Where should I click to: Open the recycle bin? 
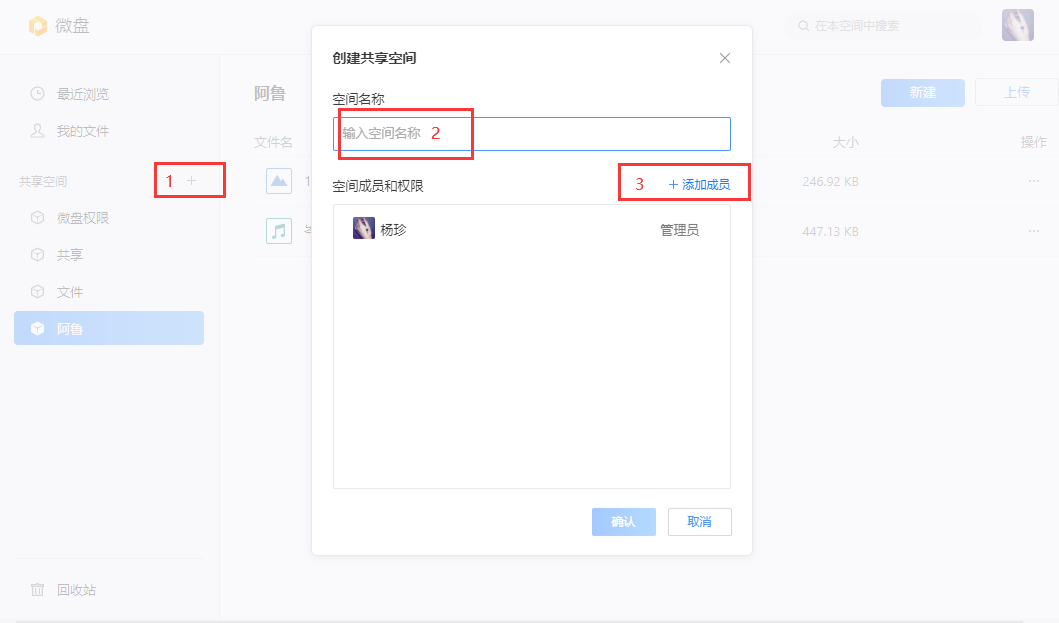click(76, 590)
